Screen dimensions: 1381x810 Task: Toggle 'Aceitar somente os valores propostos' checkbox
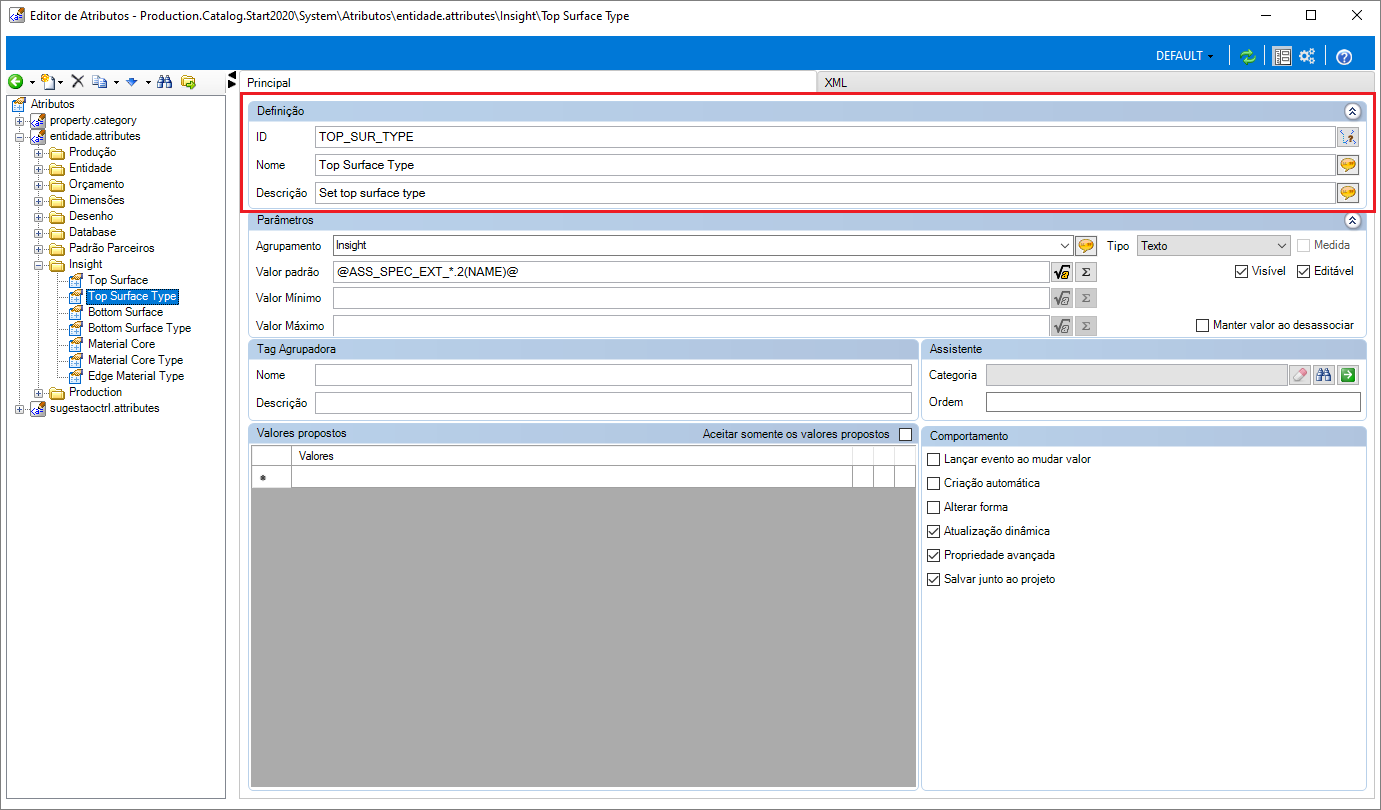coord(905,434)
